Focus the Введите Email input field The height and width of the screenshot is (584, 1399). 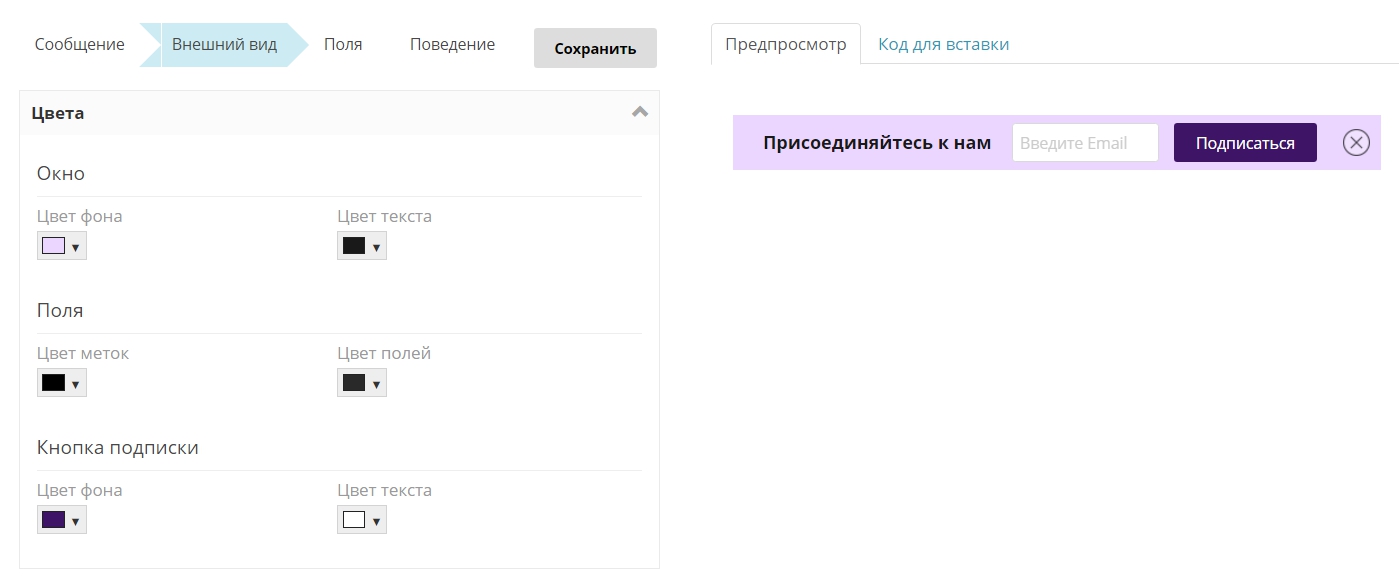tap(1085, 143)
